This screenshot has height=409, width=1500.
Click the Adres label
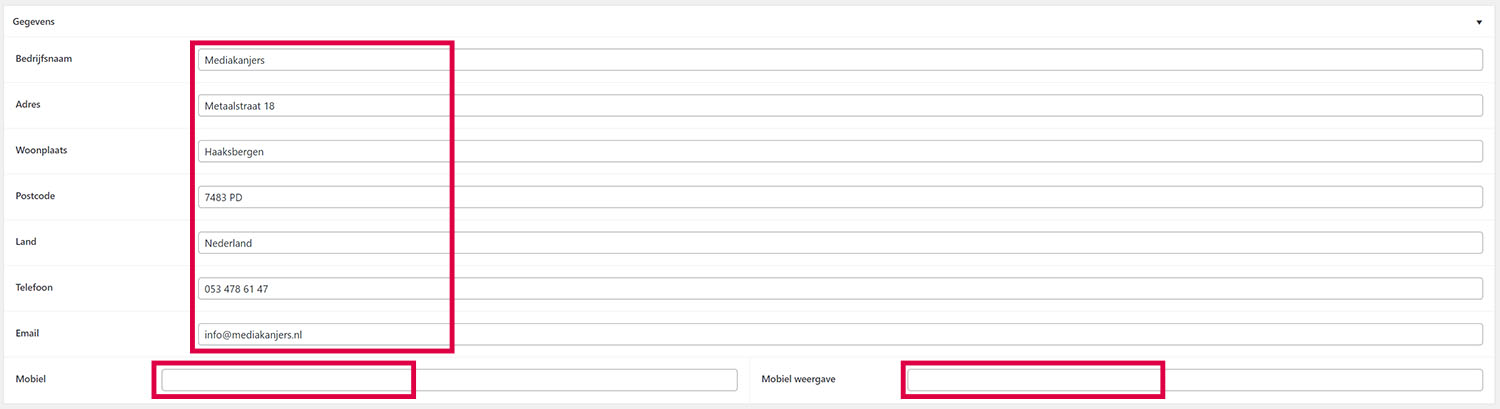click(x=28, y=104)
